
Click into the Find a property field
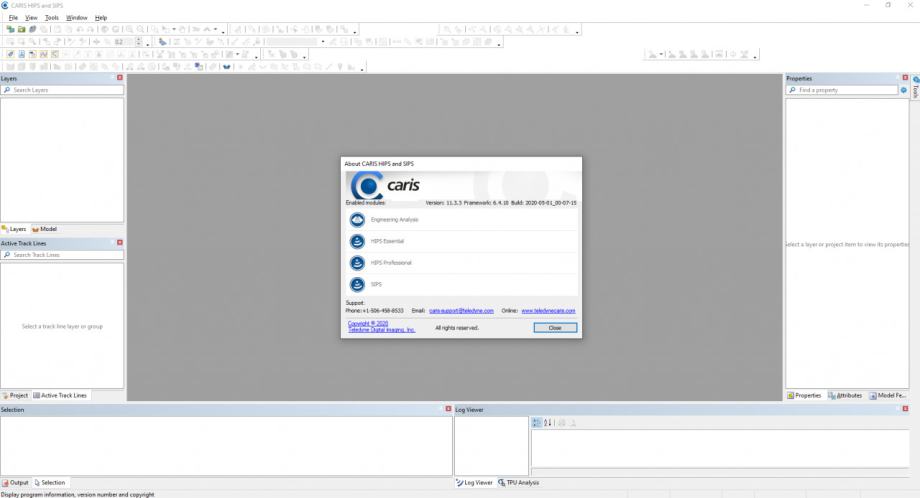click(842, 90)
